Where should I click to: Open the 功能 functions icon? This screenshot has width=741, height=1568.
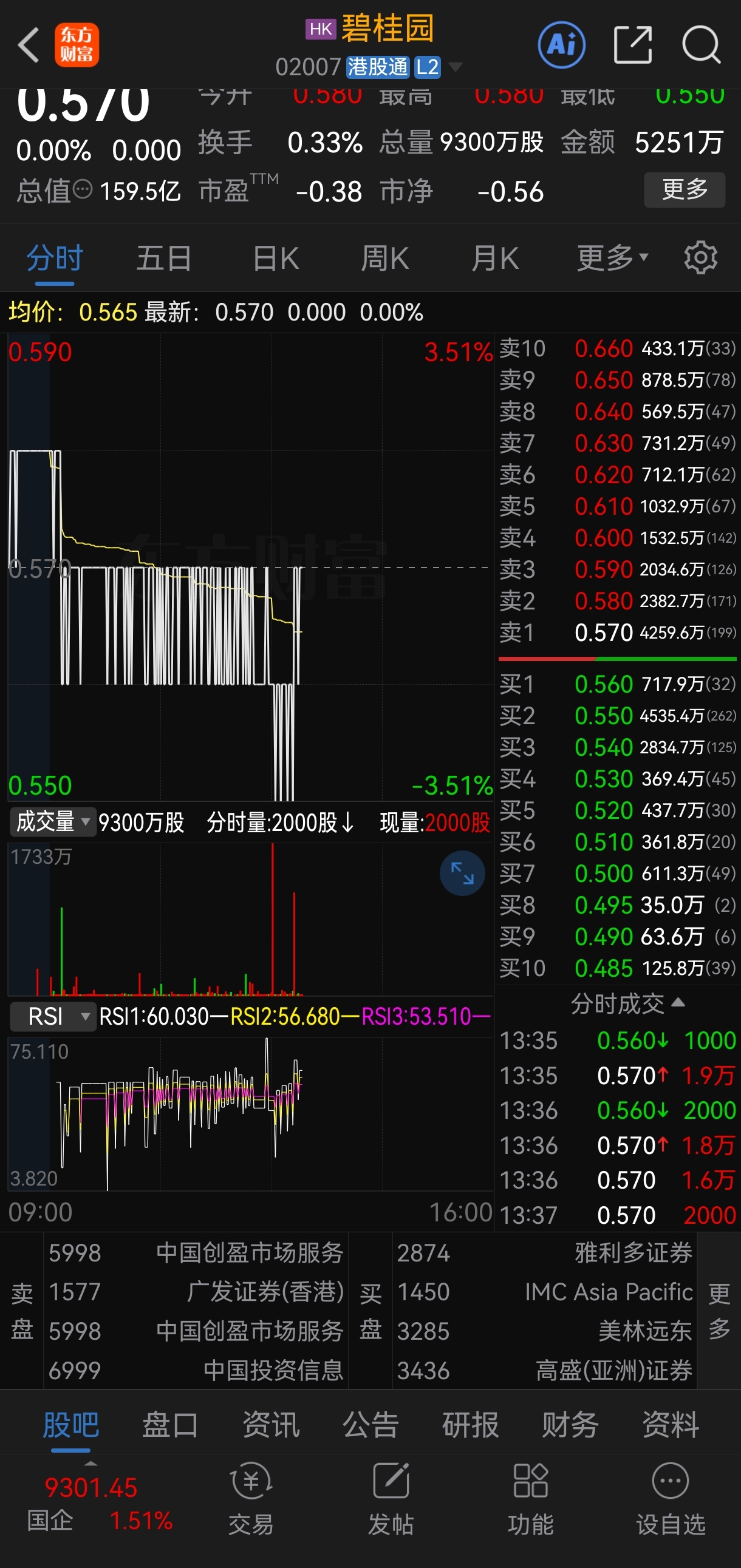click(530, 1498)
